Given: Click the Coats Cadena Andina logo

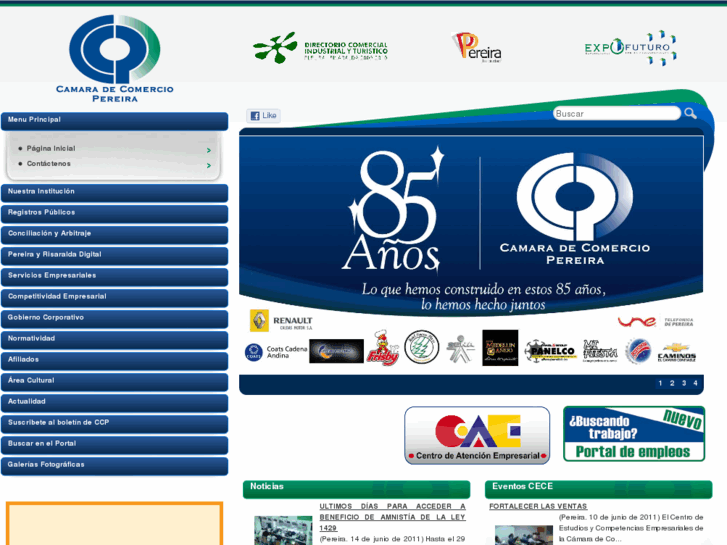Looking at the screenshot, I should coord(275,352).
